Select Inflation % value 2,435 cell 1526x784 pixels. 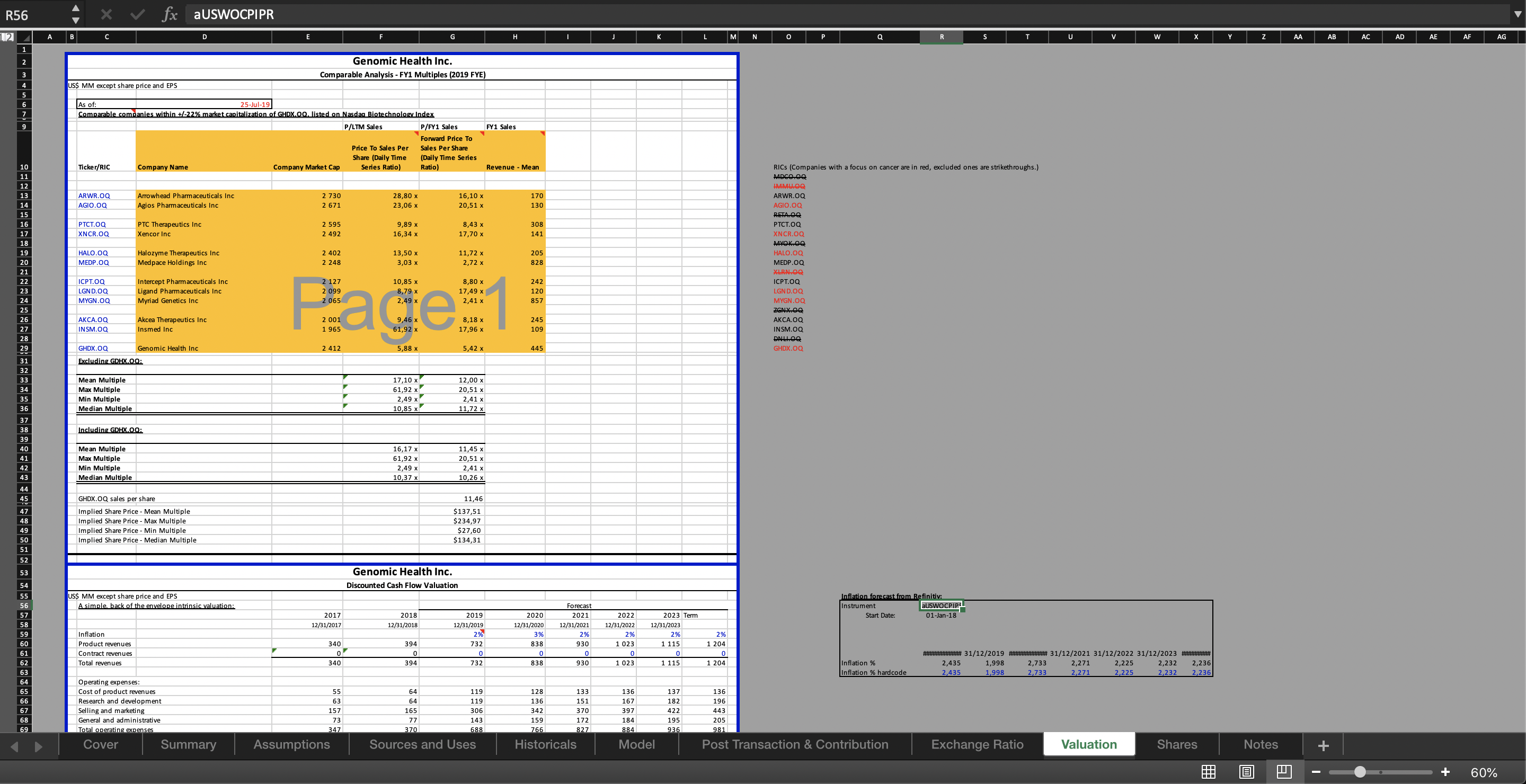(942, 663)
